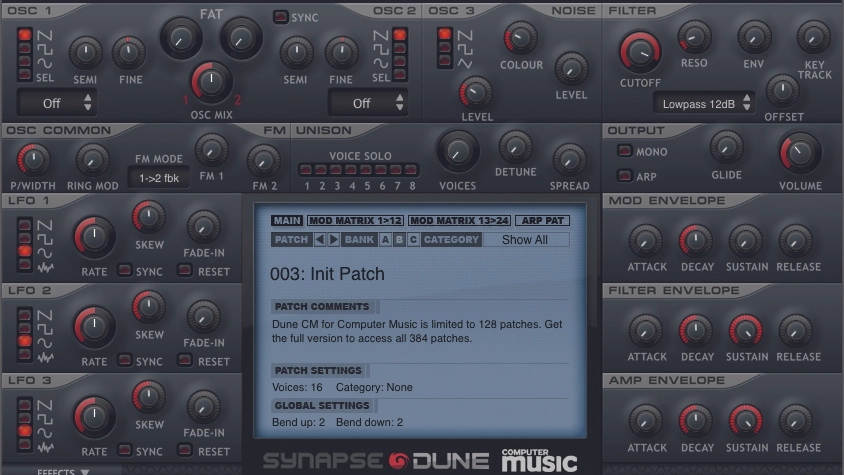Open FM MODE selector 1->2 fbk

pos(159,178)
